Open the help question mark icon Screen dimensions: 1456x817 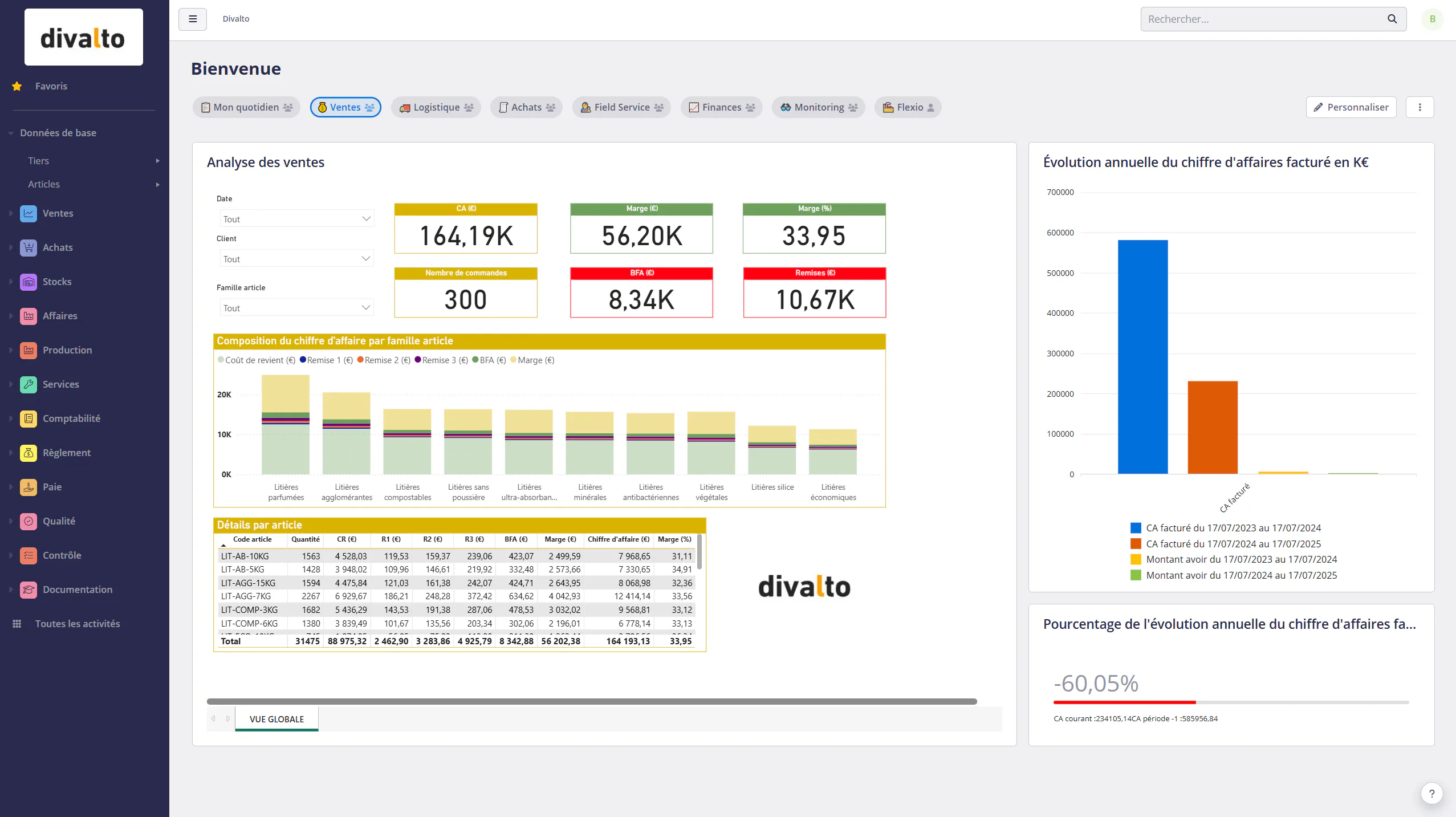click(x=1431, y=793)
